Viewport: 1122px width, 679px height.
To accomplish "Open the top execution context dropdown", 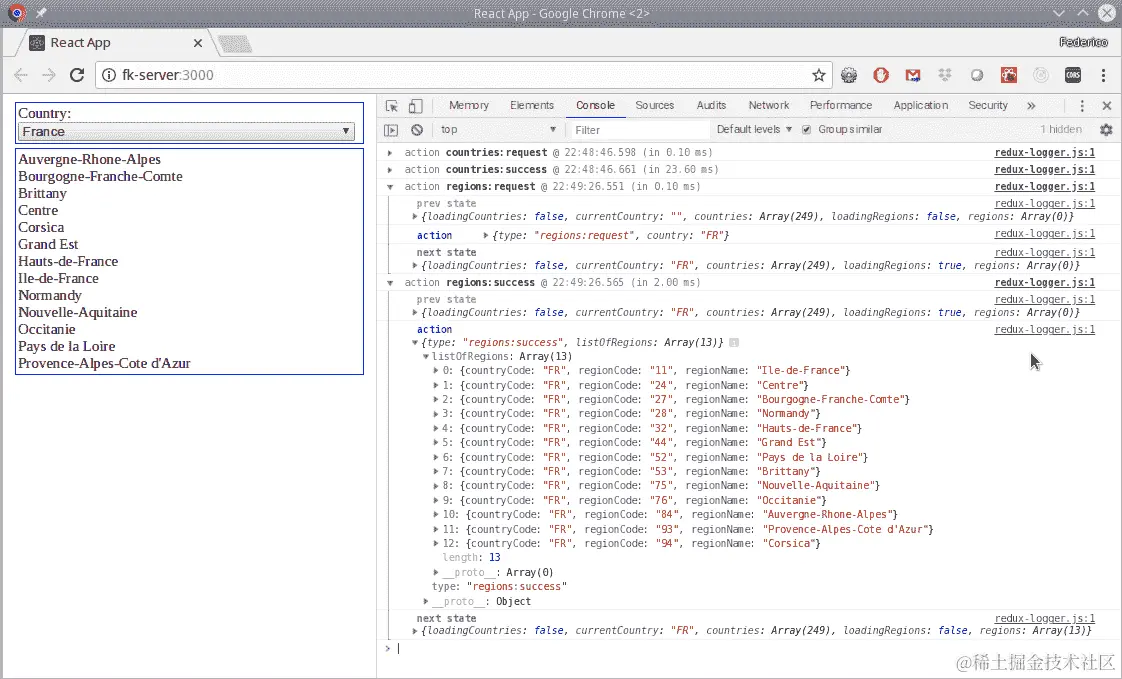I will click(498, 130).
